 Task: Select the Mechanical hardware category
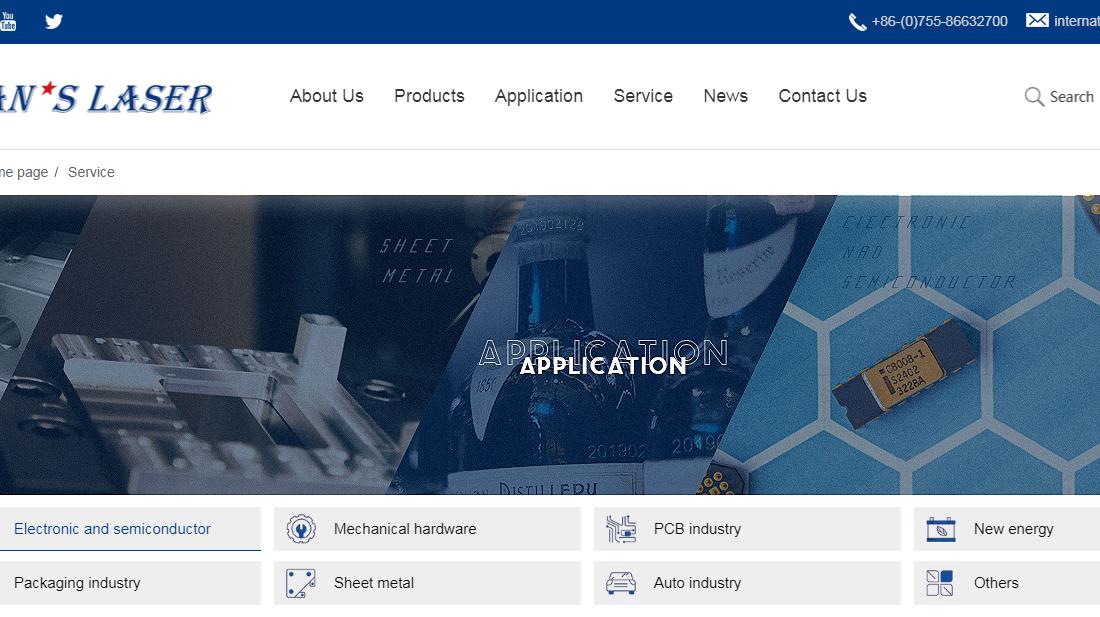pyautogui.click(x=427, y=529)
